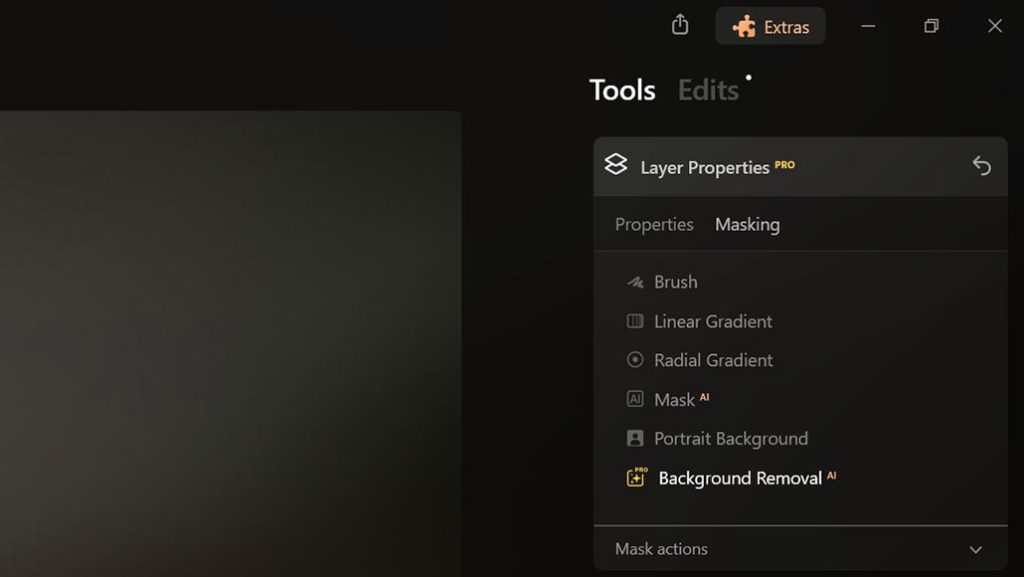Select the Brush mask icon
The width and height of the screenshot is (1024, 577).
pos(635,282)
